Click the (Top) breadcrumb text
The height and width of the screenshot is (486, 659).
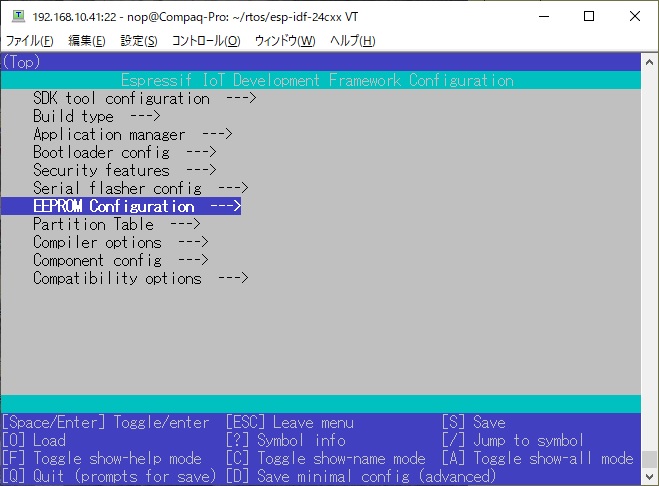(21, 62)
